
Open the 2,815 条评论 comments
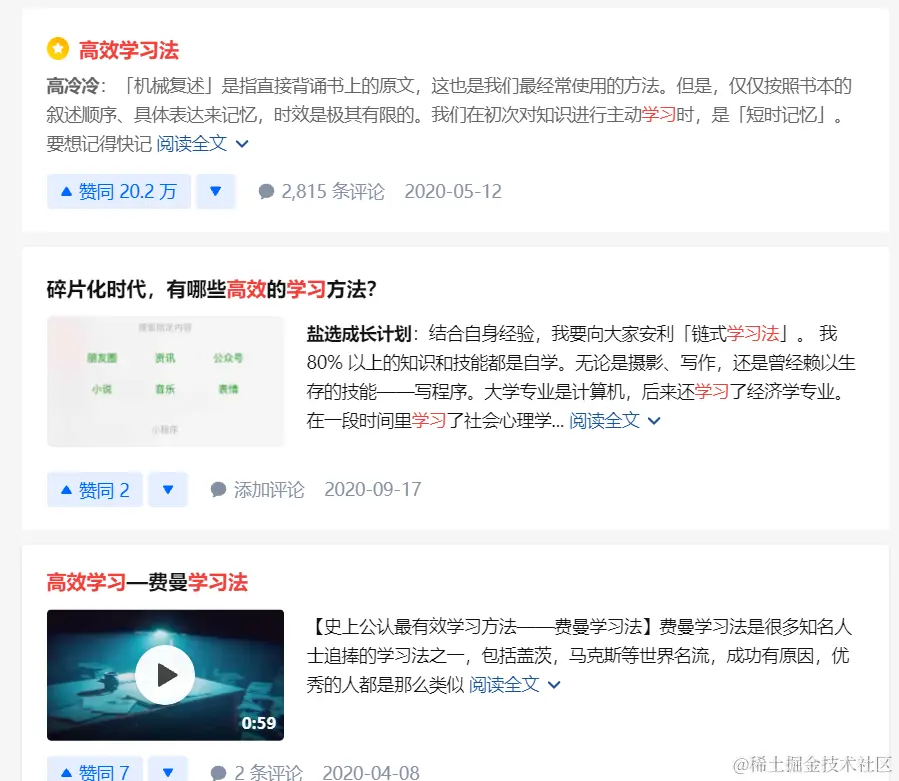322,192
